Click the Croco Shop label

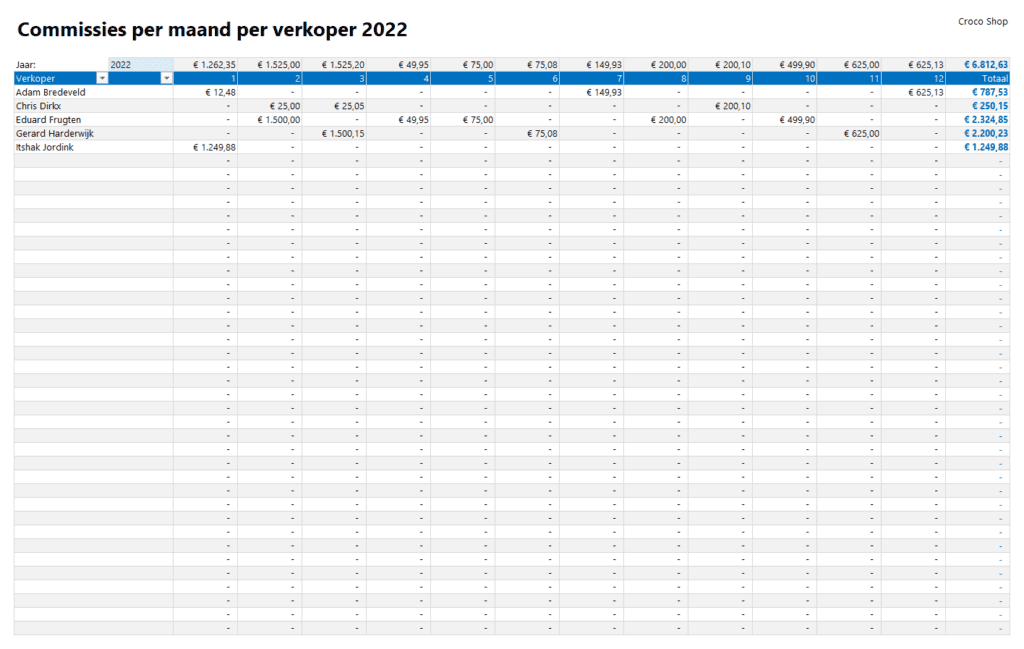982,21
